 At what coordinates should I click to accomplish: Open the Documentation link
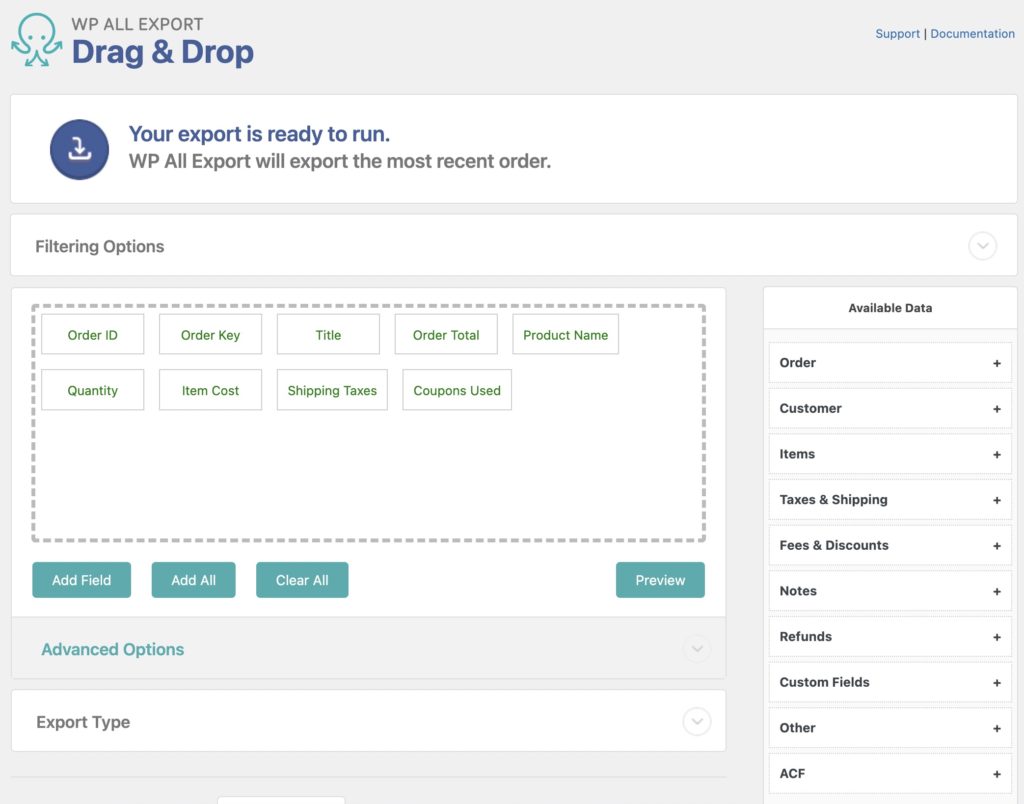coord(972,33)
